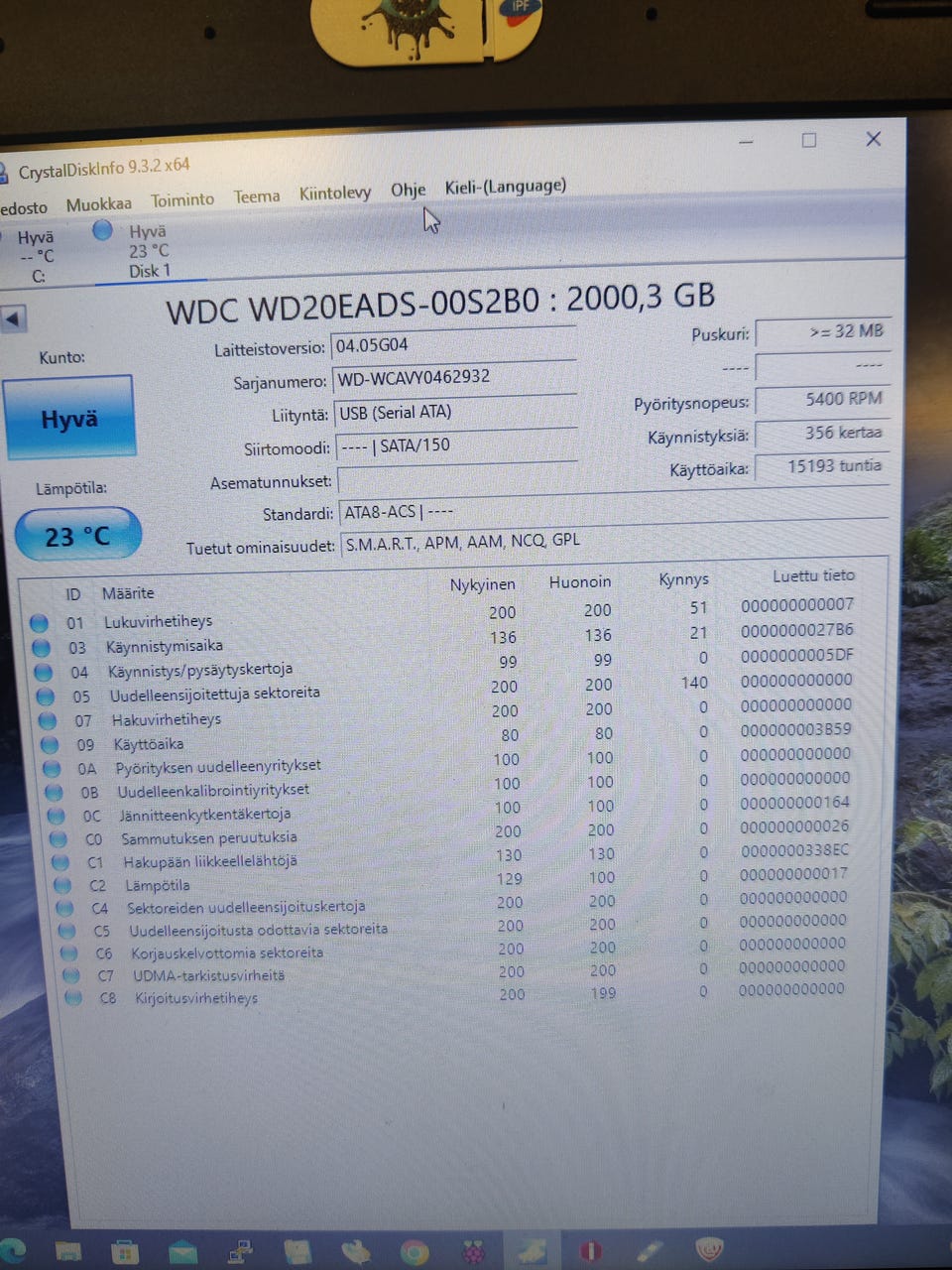The height and width of the screenshot is (1270, 952).
Task: Click the Luettu tieto column header
Action: point(813,575)
